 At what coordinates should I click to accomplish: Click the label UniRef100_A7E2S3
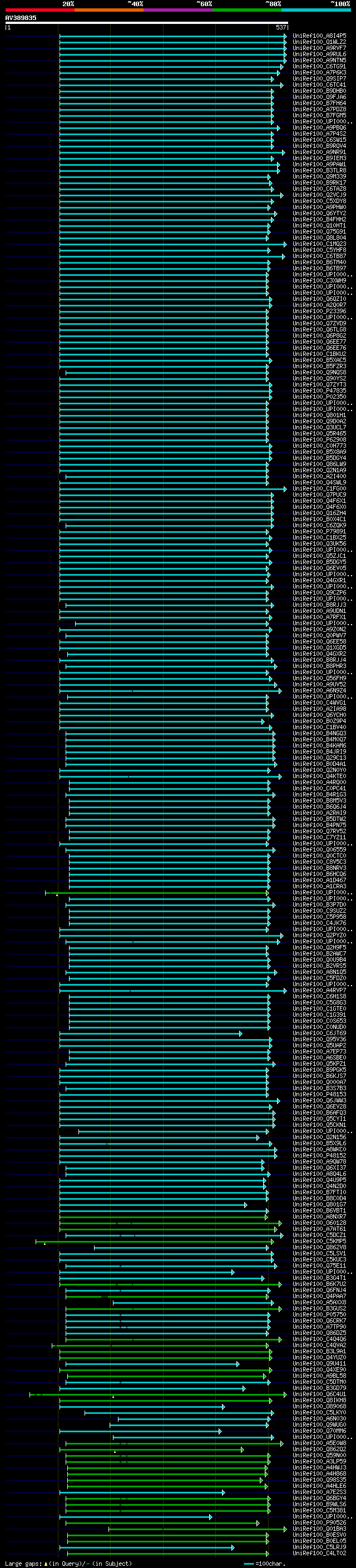click(319, 1492)
